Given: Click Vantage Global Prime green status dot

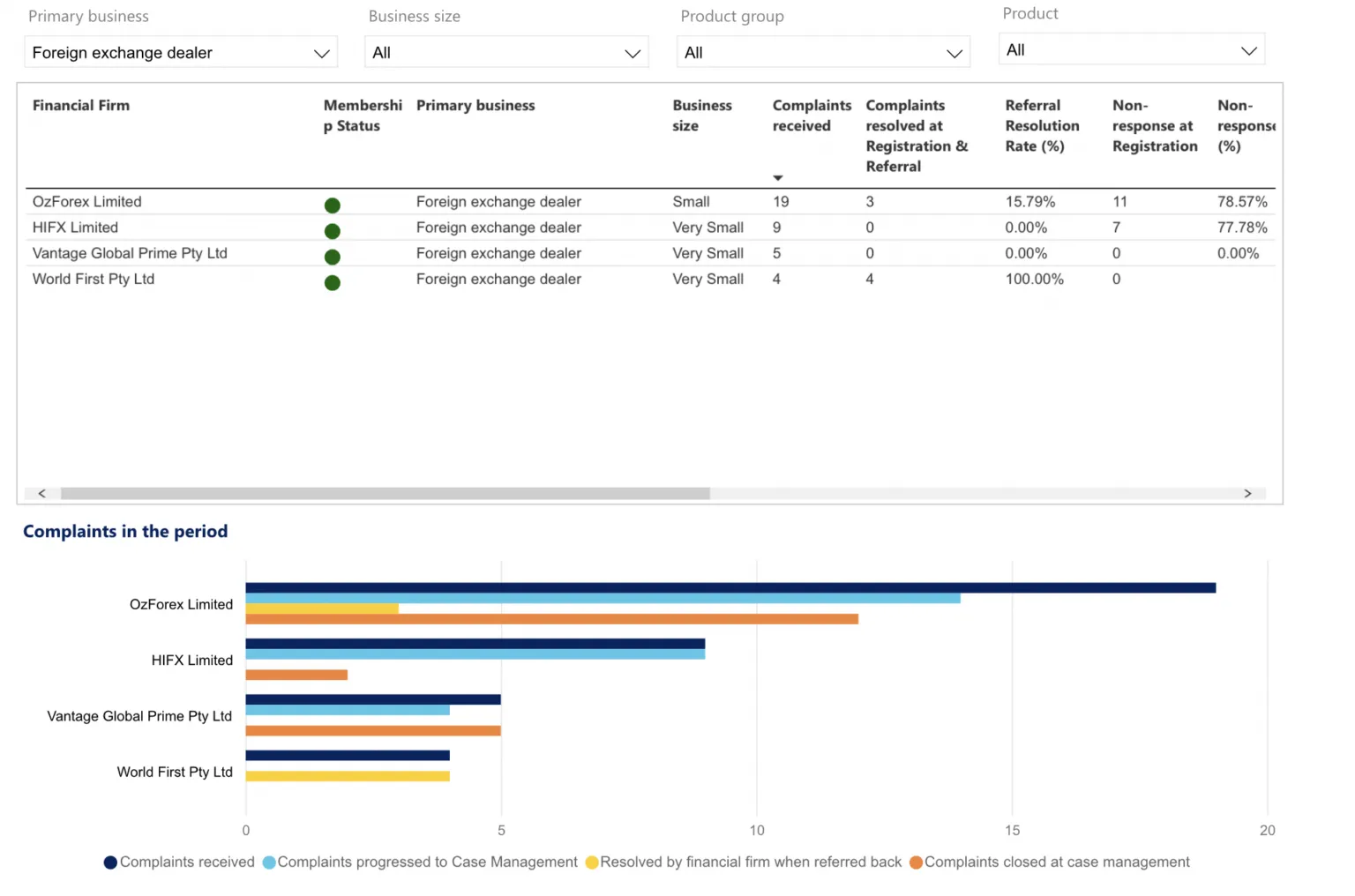Looking at the screenshot, I should coord(333,257).
